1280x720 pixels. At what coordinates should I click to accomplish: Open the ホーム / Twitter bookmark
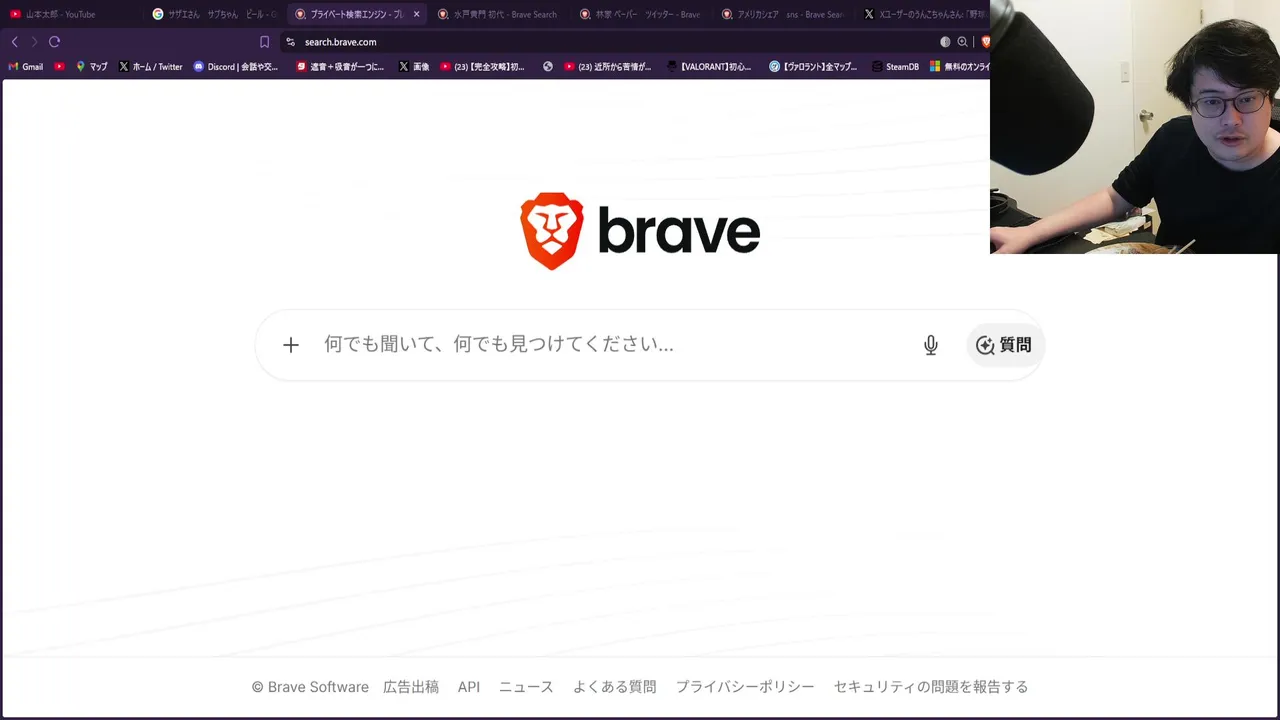pyautogui.click(x=151, y=67)
